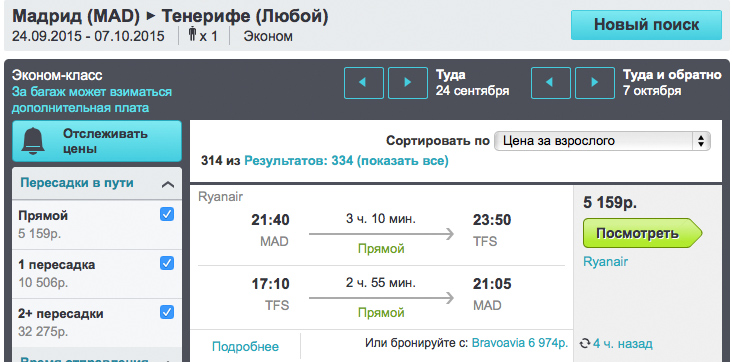Image resolution: width=732 pixels, height=362 pixels.
Task: Click the baggage fee notice link
Action: pyautogui.click(x=92, y=99)
